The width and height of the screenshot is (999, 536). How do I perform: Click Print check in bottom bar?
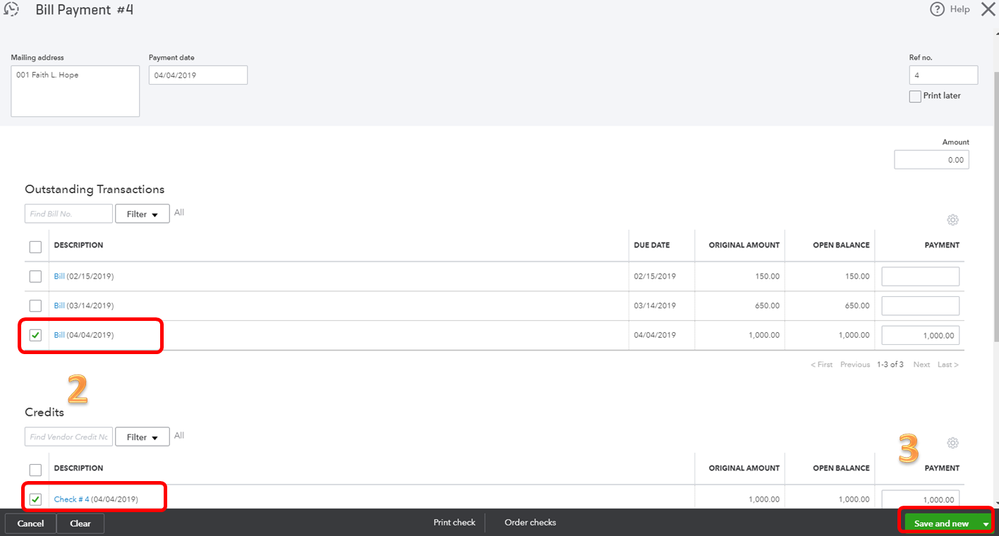pyautogui.click(x=454, y=522)
